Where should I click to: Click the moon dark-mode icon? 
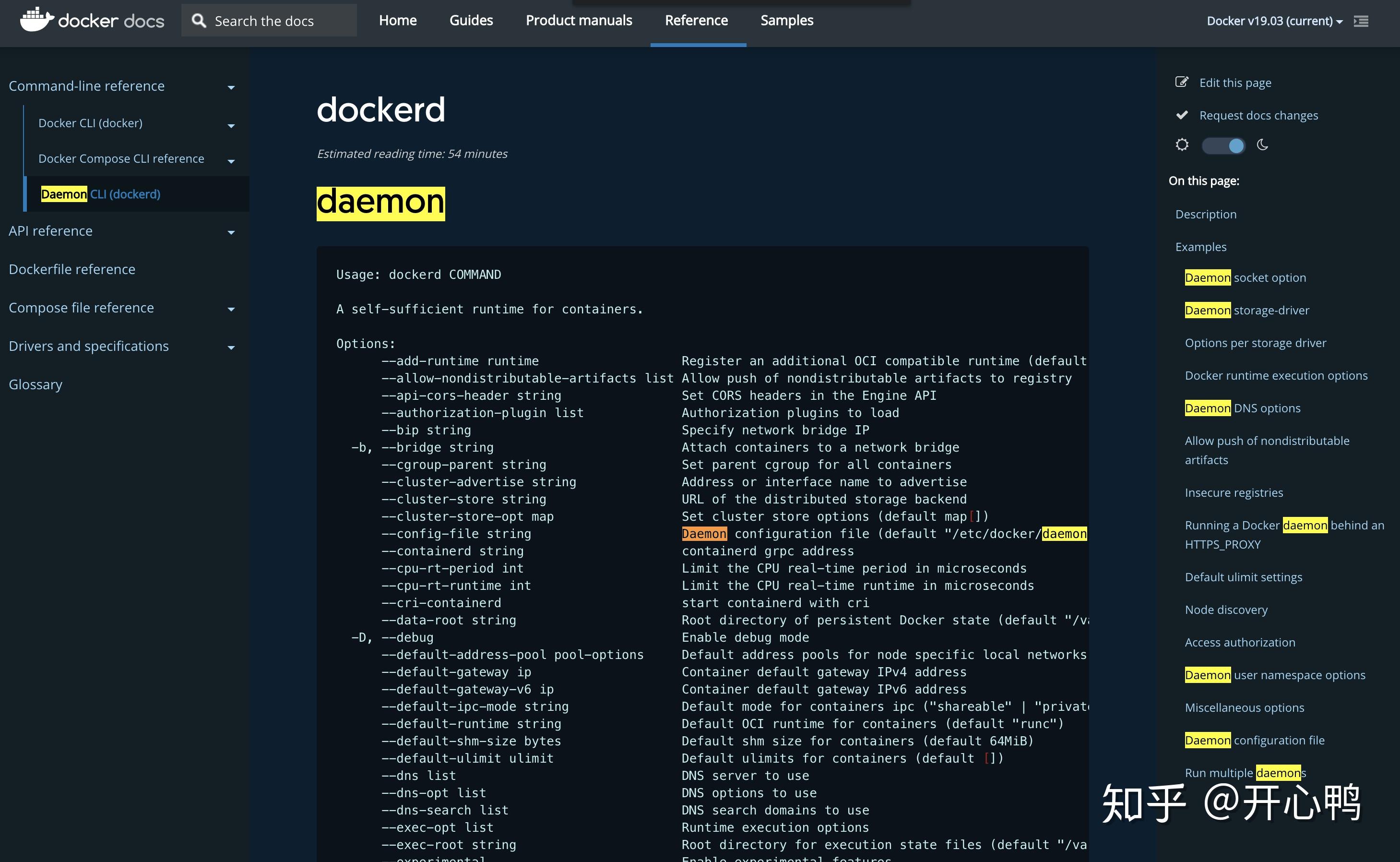pyautogui.click(x=1262, y=145)
